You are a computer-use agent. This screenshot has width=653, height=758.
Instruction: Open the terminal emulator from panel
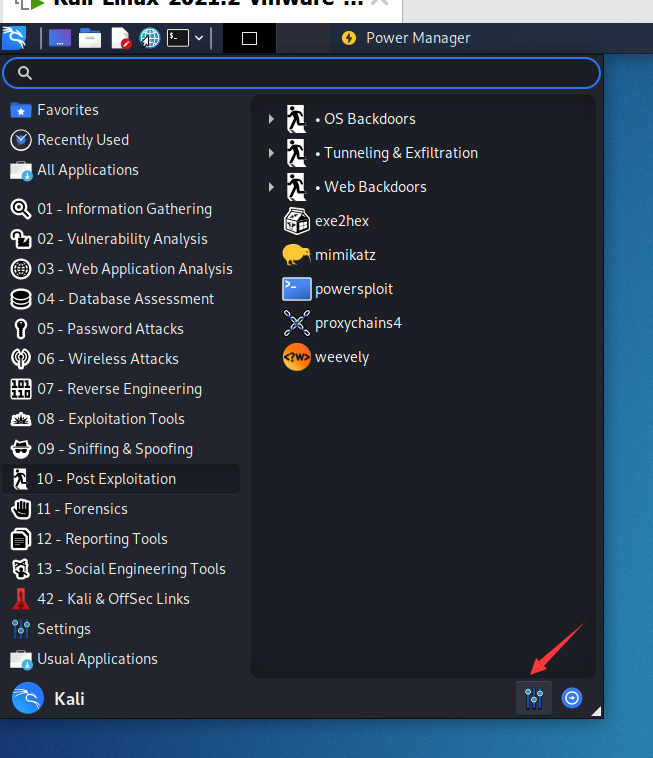pos(177,38)
